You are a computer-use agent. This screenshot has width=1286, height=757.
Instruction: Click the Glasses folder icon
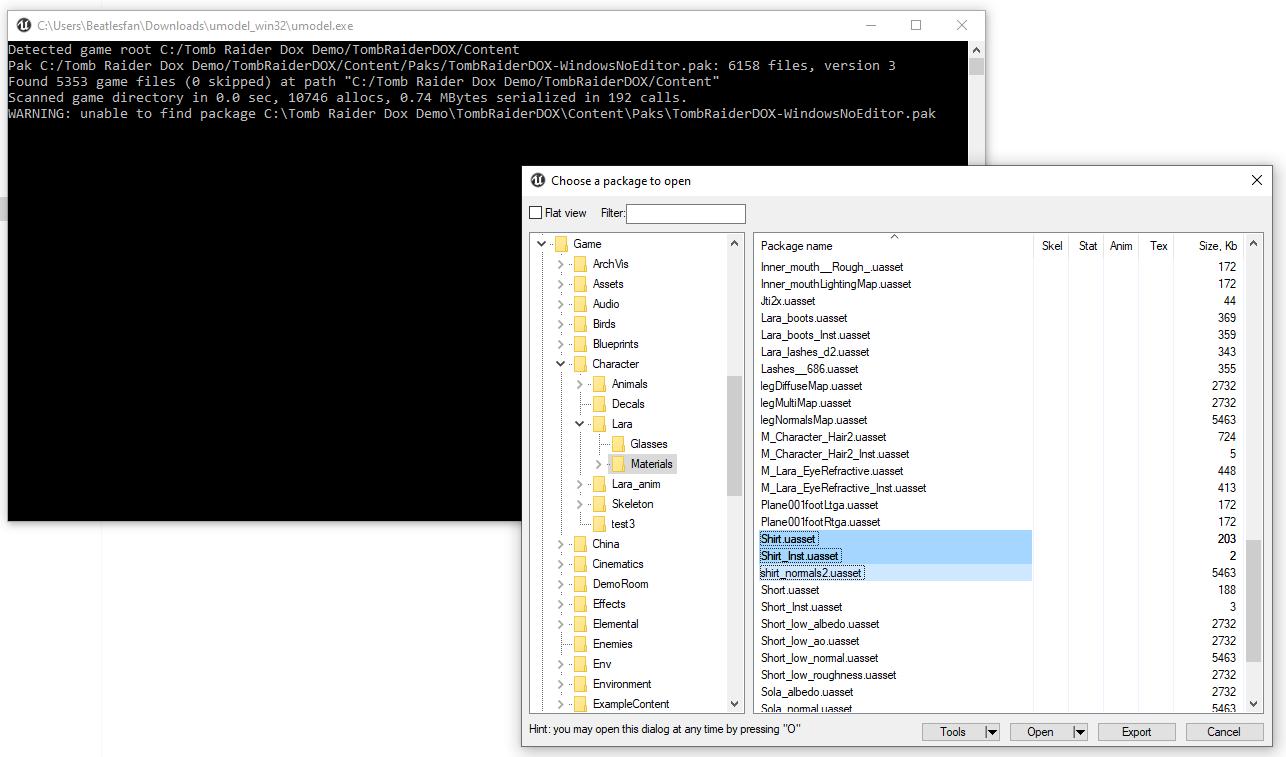[x=618, y=444]
